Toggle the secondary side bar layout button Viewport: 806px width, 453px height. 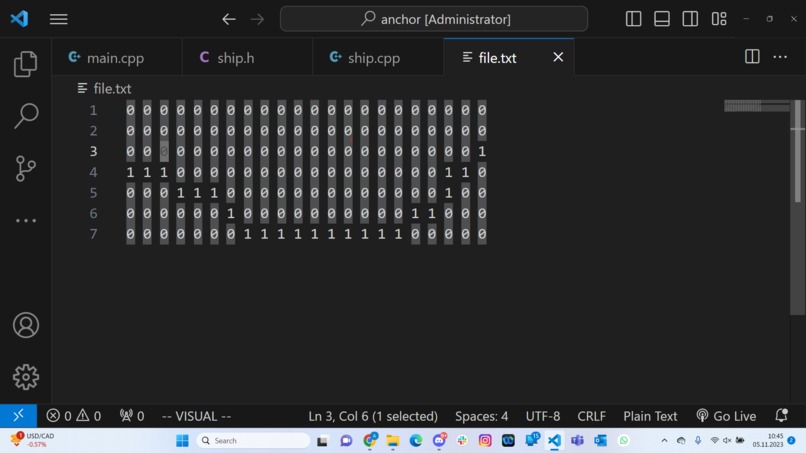tap(690, 19)
